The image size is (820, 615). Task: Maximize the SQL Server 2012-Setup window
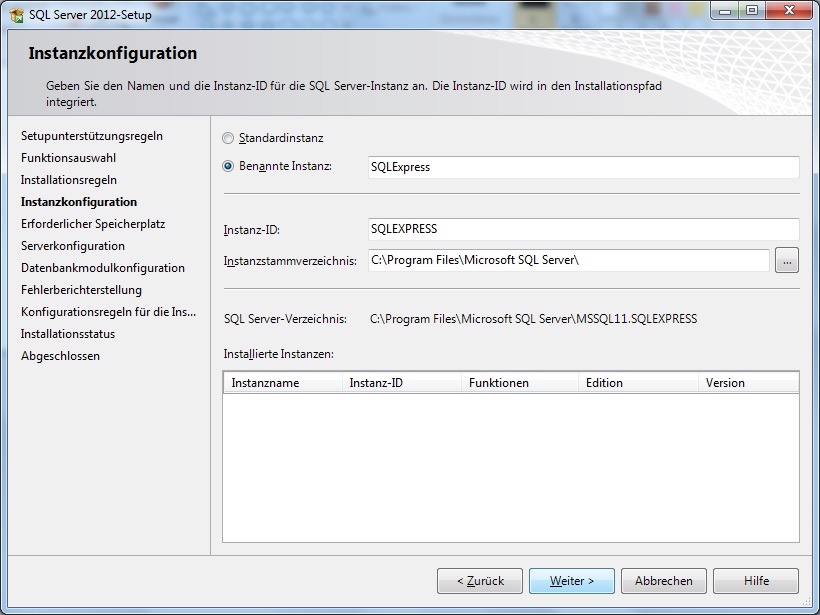click(751, 11)
